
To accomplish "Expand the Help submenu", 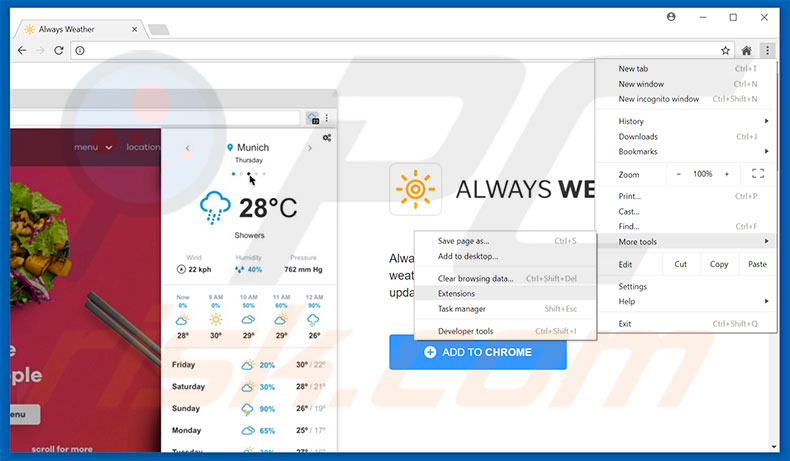I will (687, 301).
